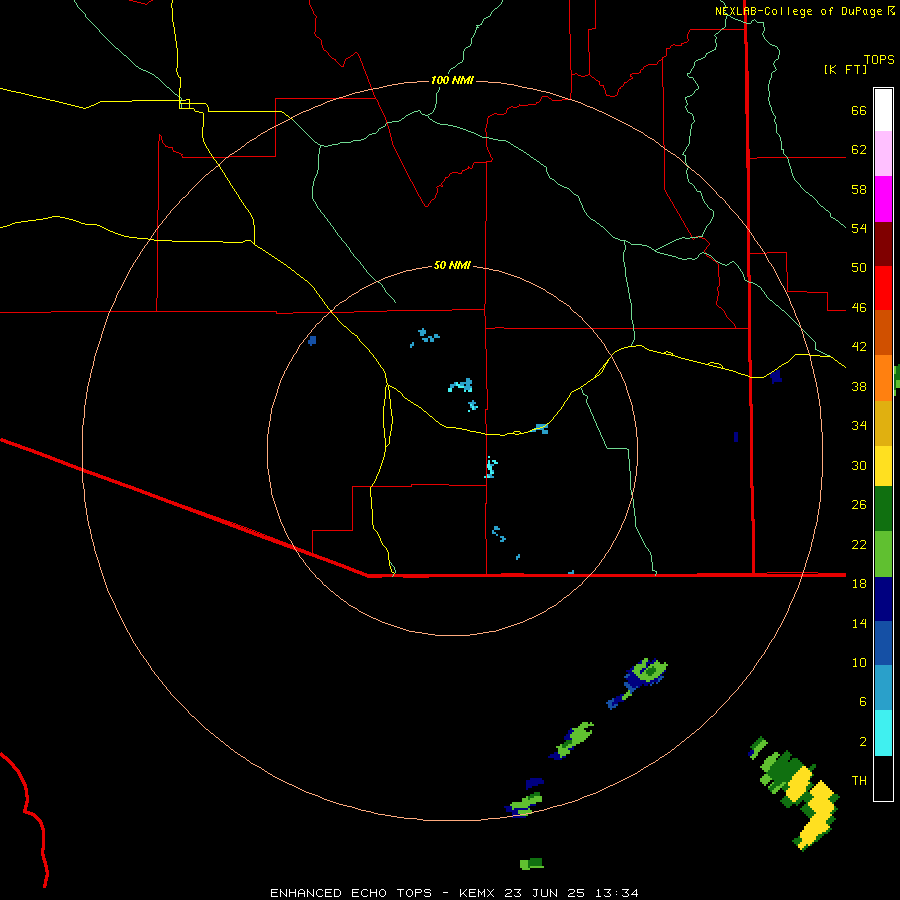This screenshot has width=900, height=900.
Task: Click the "22" legend value
Action: pos(859,544)
